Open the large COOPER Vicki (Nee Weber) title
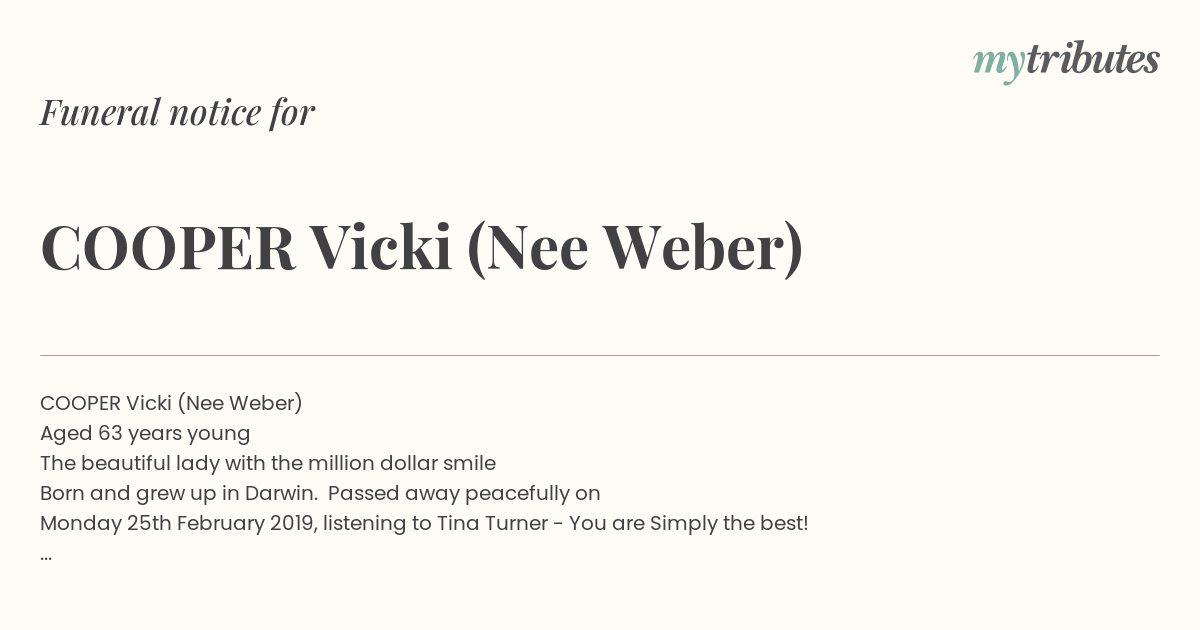 point(422,248)
